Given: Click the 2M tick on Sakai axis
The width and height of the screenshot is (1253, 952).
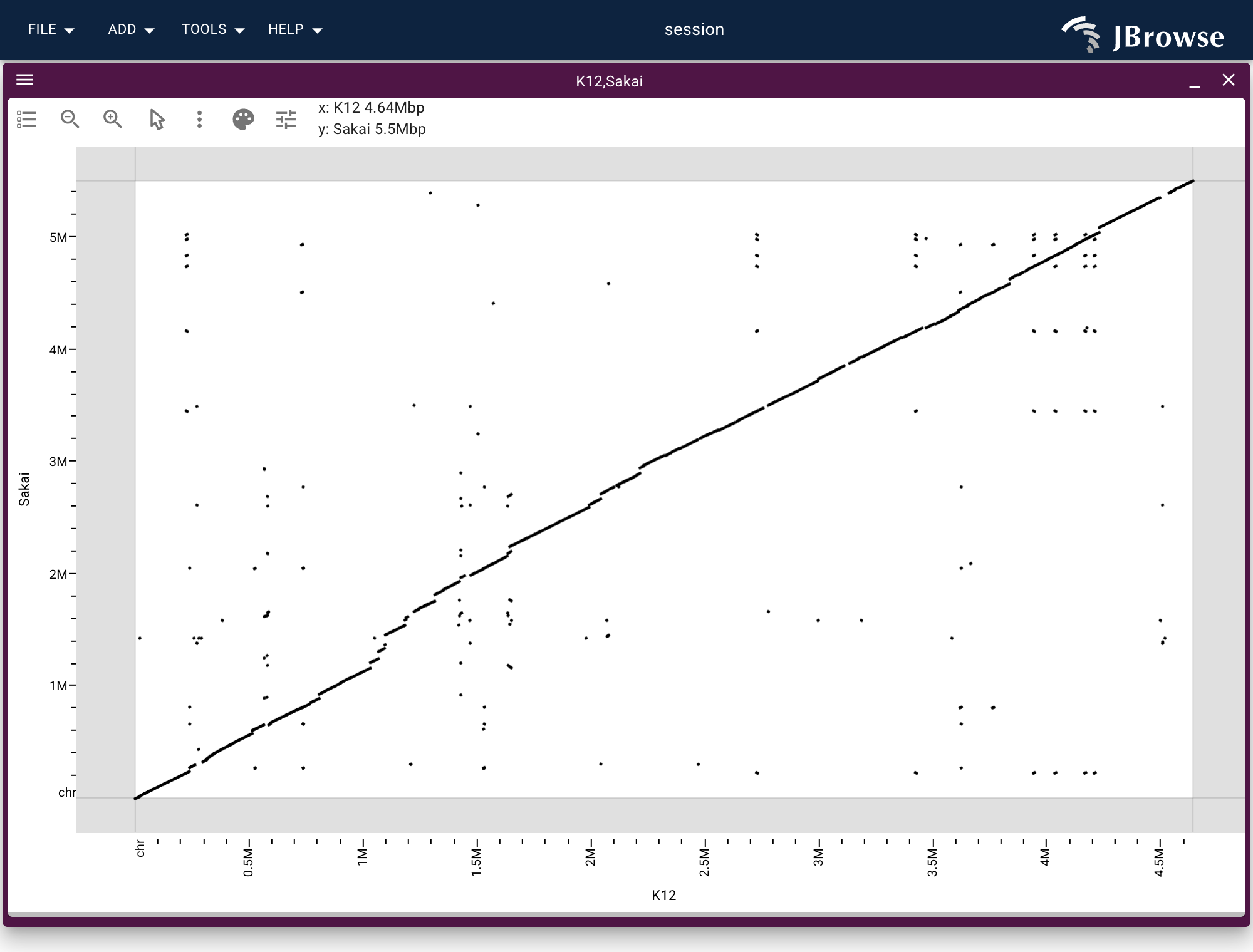Looking at the screenshot, I should [x=58, y=574].
